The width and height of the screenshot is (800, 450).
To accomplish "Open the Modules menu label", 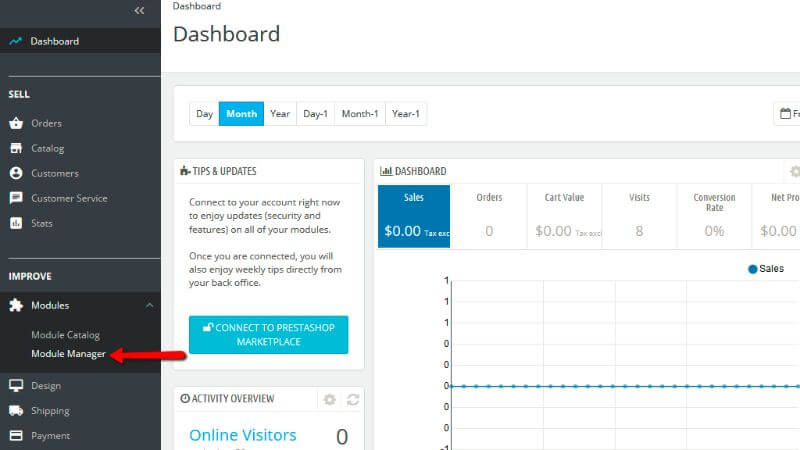I will [x=50, y=305].
